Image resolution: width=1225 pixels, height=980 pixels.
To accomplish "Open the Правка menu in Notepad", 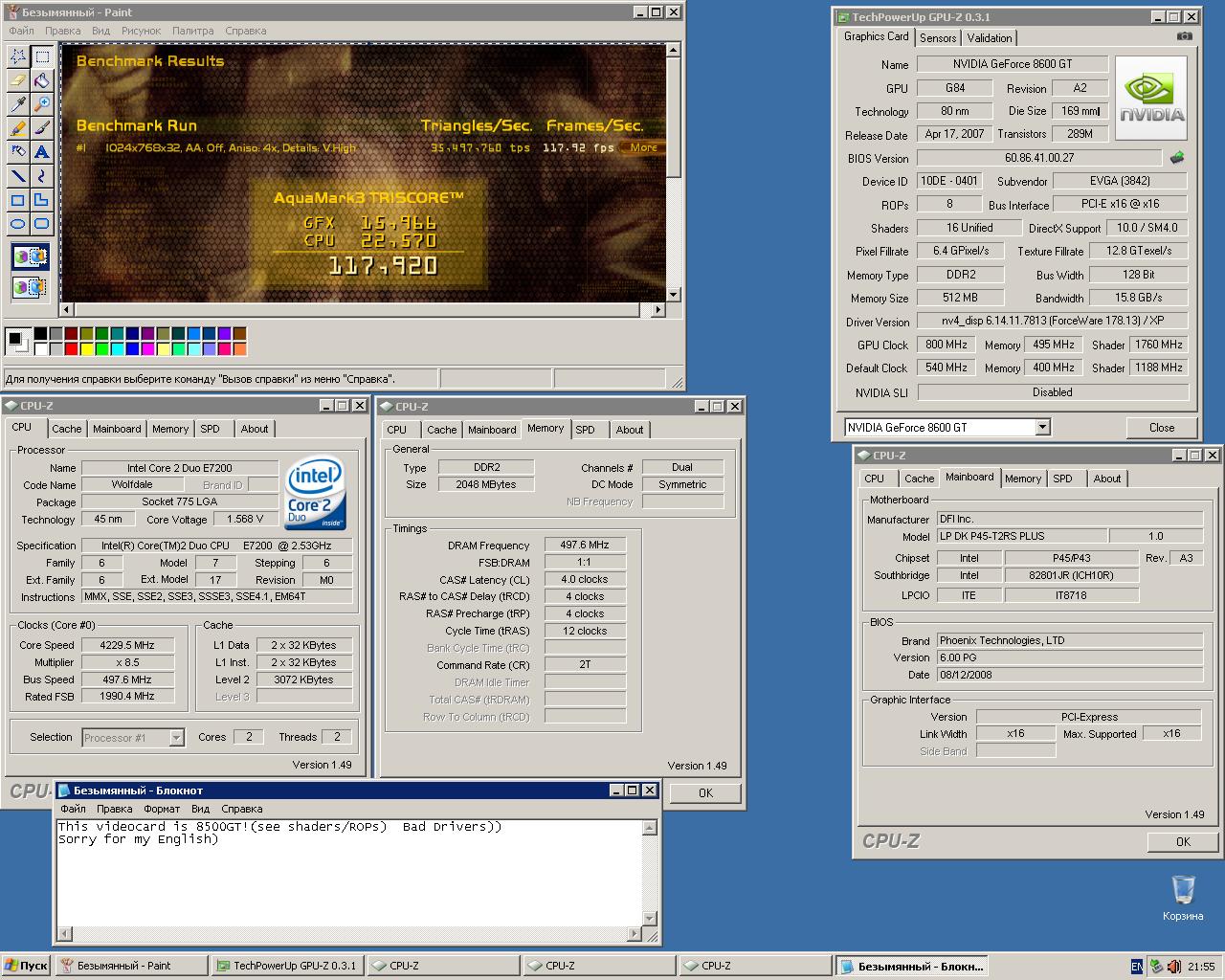I will pyautogui.click(x=114, y=809).
